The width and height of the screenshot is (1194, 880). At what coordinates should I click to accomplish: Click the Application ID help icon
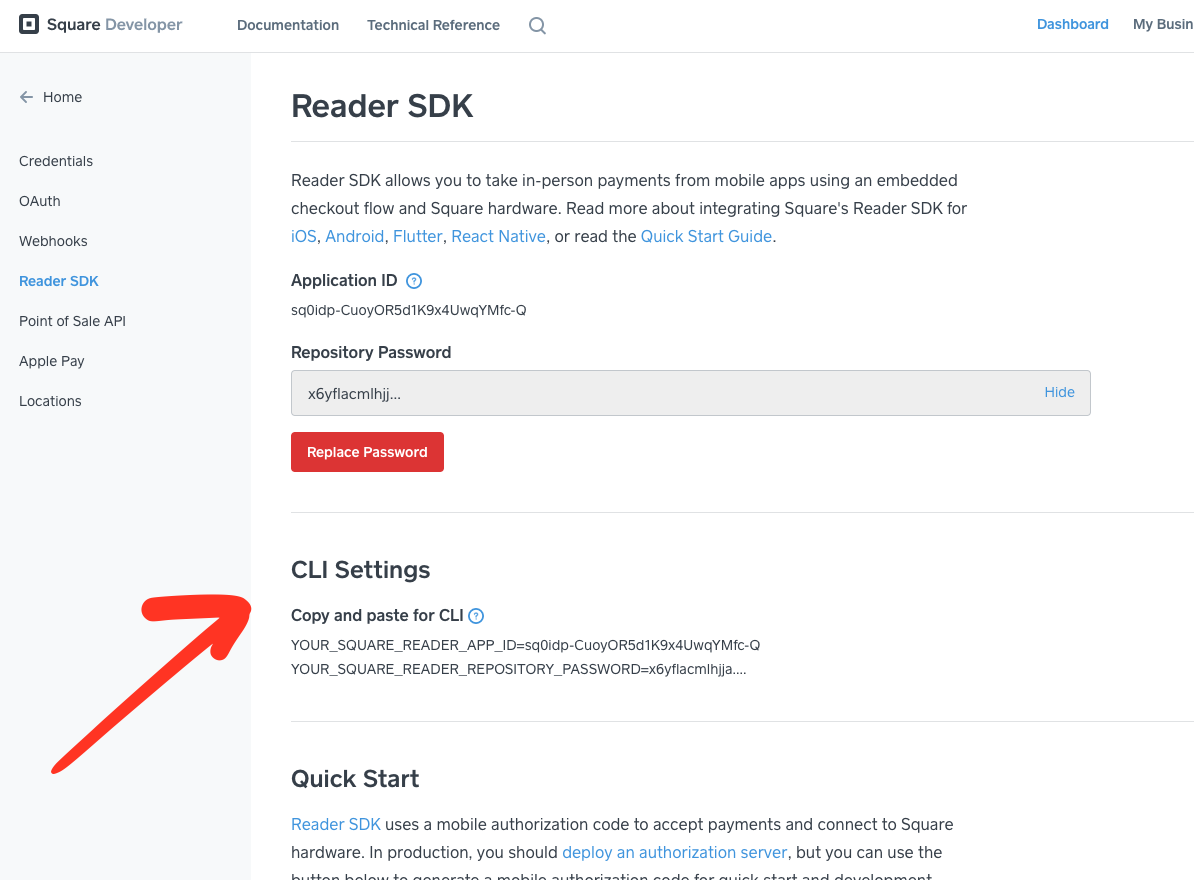point(413,281)
